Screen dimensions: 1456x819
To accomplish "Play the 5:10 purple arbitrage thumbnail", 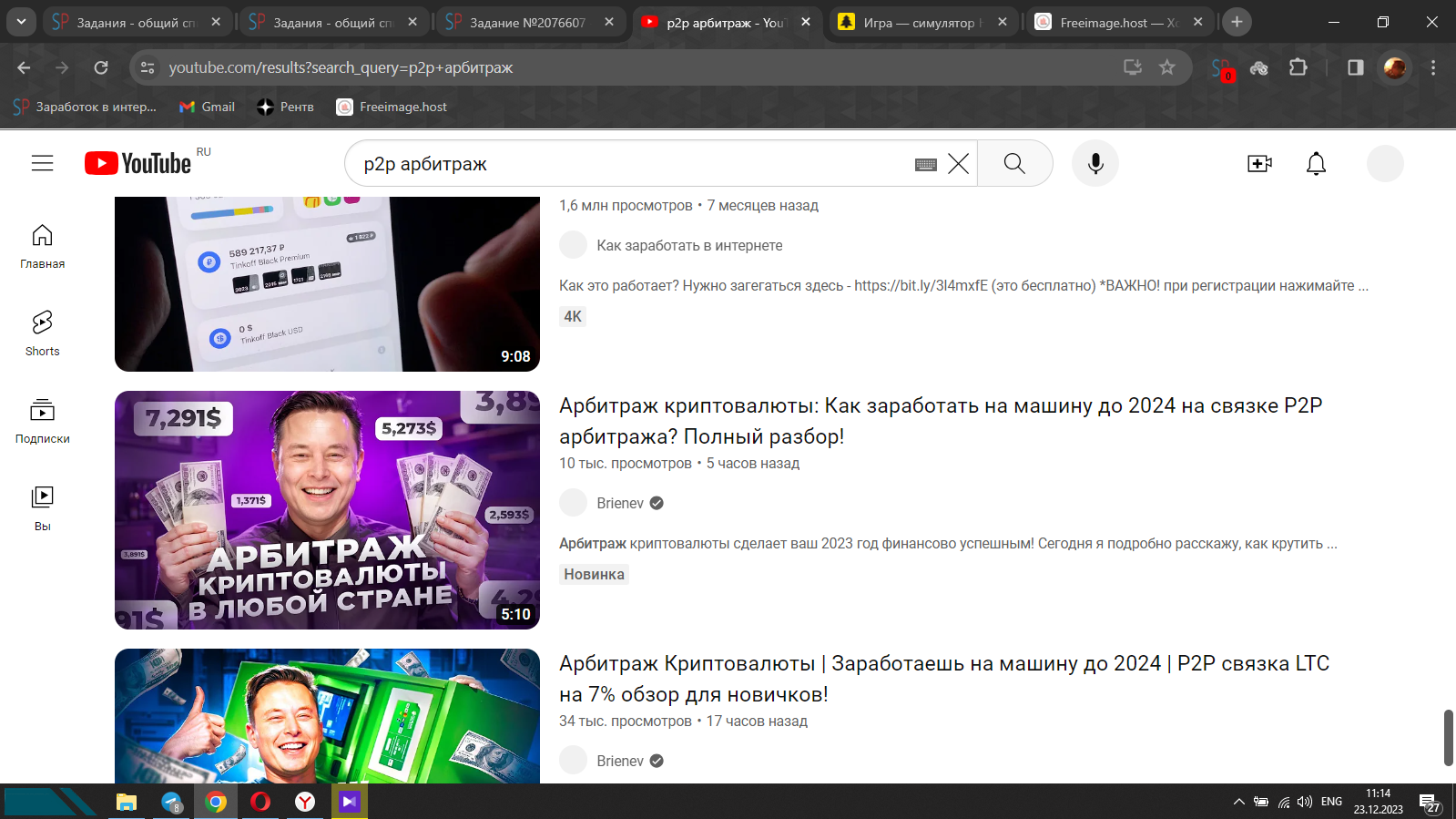I will (x=327, y=510).
